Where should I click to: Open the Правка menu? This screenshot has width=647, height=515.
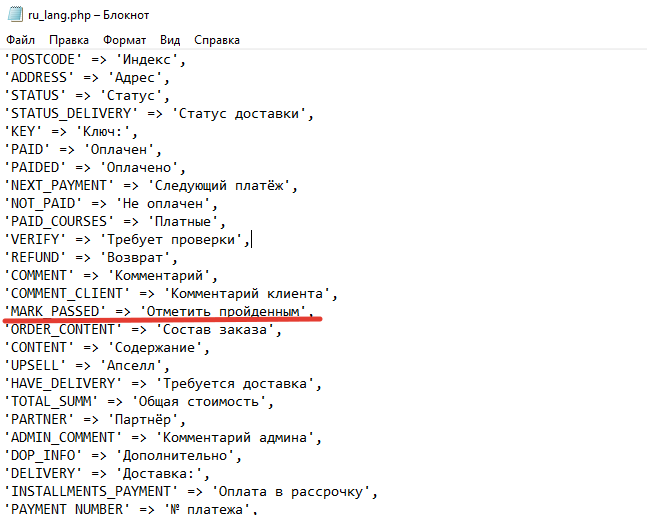pyautogui.click(x=69, y=40)
